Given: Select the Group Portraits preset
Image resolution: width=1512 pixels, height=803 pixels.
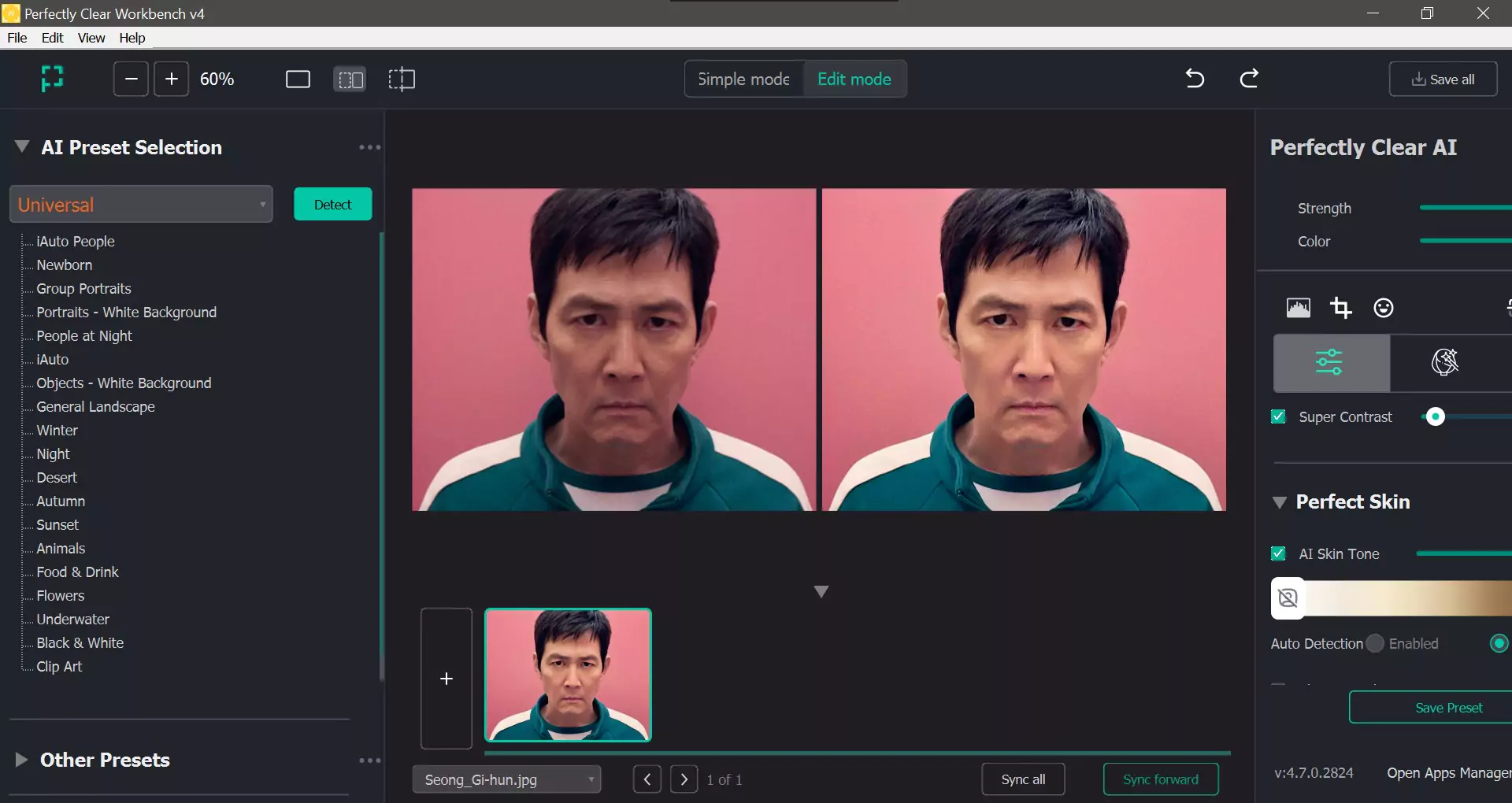Looking at the screenshot, I should (x=83, y=289).
